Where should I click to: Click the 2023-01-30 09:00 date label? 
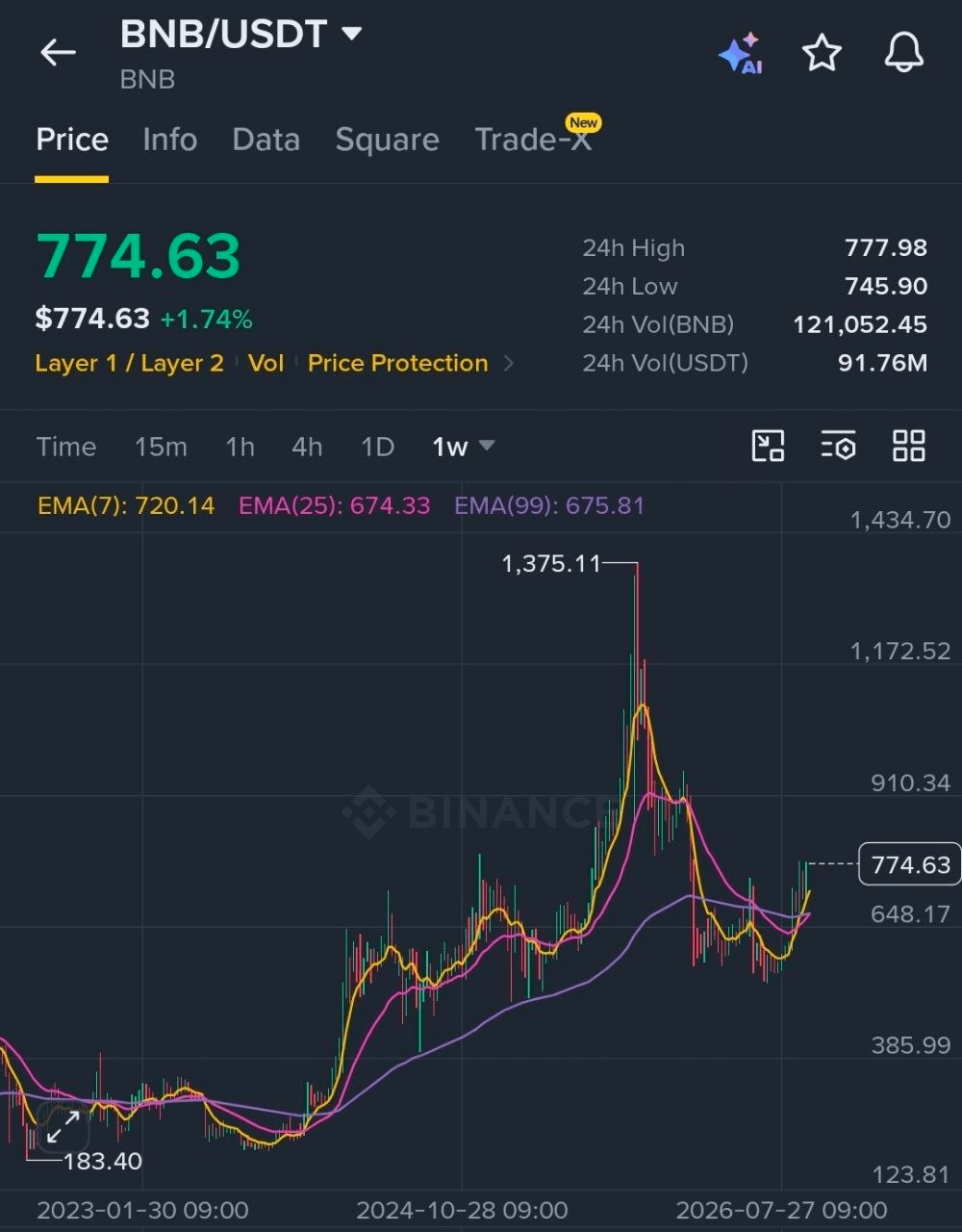142,1210
